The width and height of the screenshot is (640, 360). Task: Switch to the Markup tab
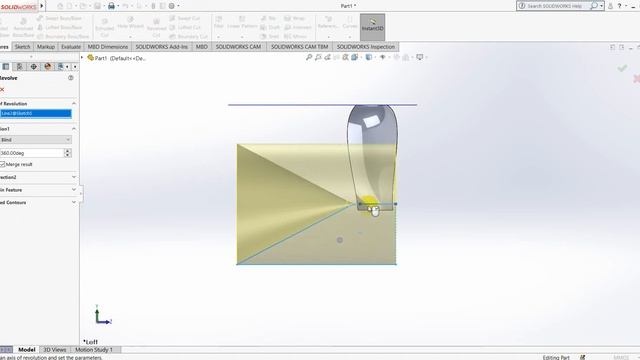[x=46, y=47]
